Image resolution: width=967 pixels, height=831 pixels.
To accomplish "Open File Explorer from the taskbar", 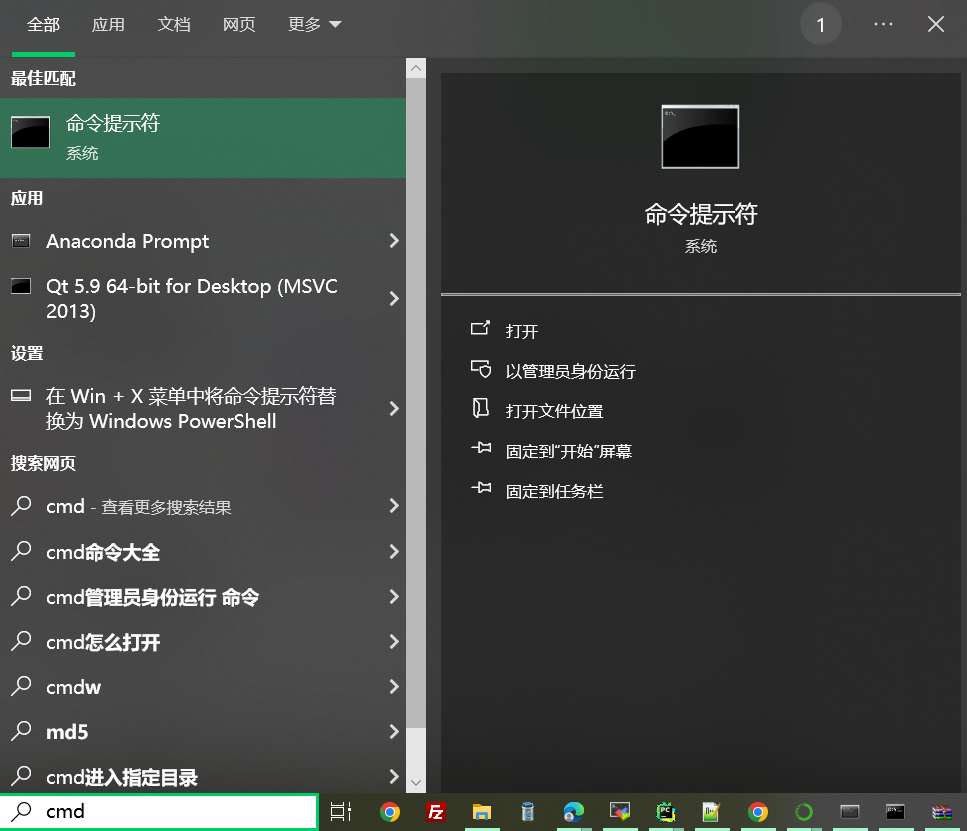I will [x=482, y=812].
